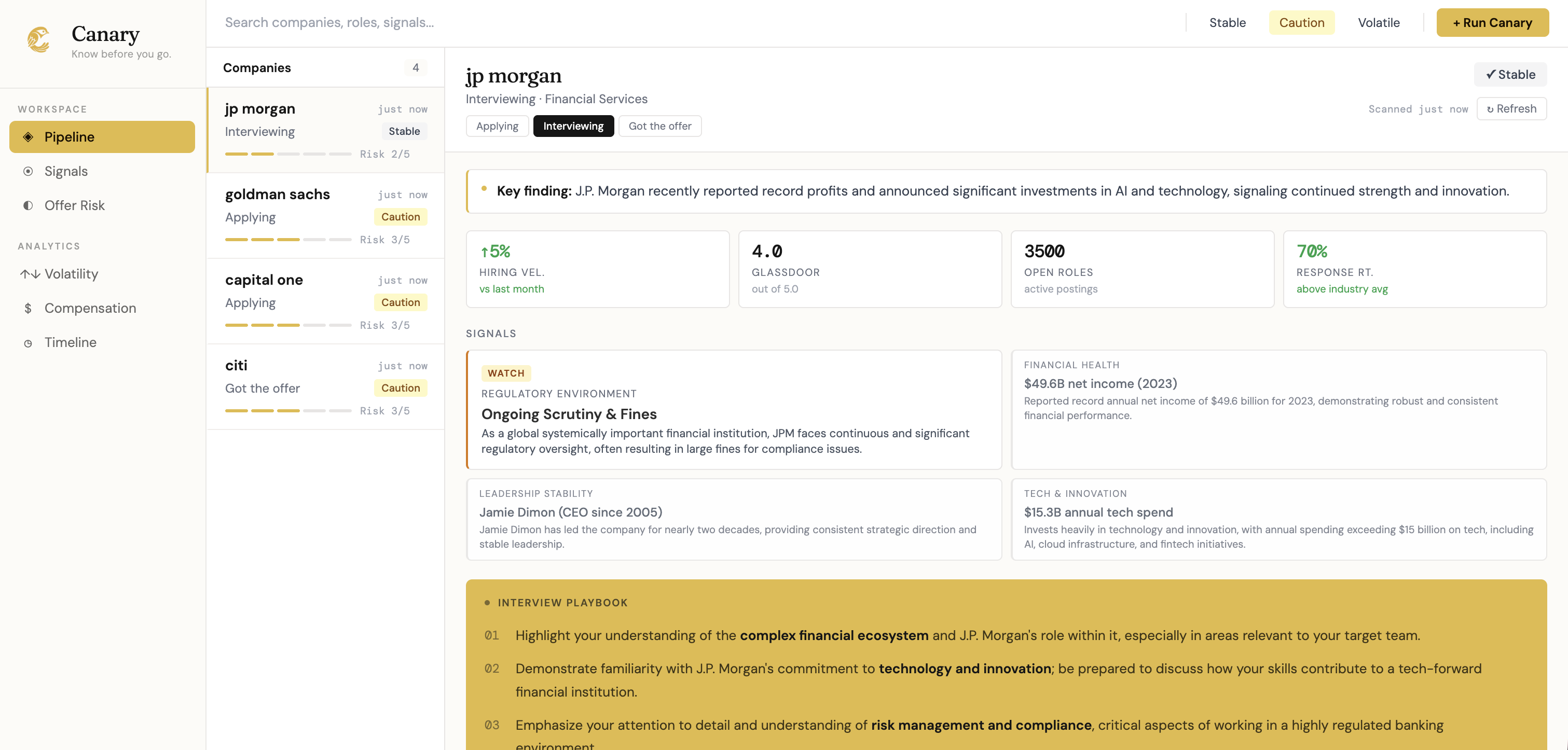Open Timeline analytics
Viewport: 1568px width, 750px height.
[102, 342]
